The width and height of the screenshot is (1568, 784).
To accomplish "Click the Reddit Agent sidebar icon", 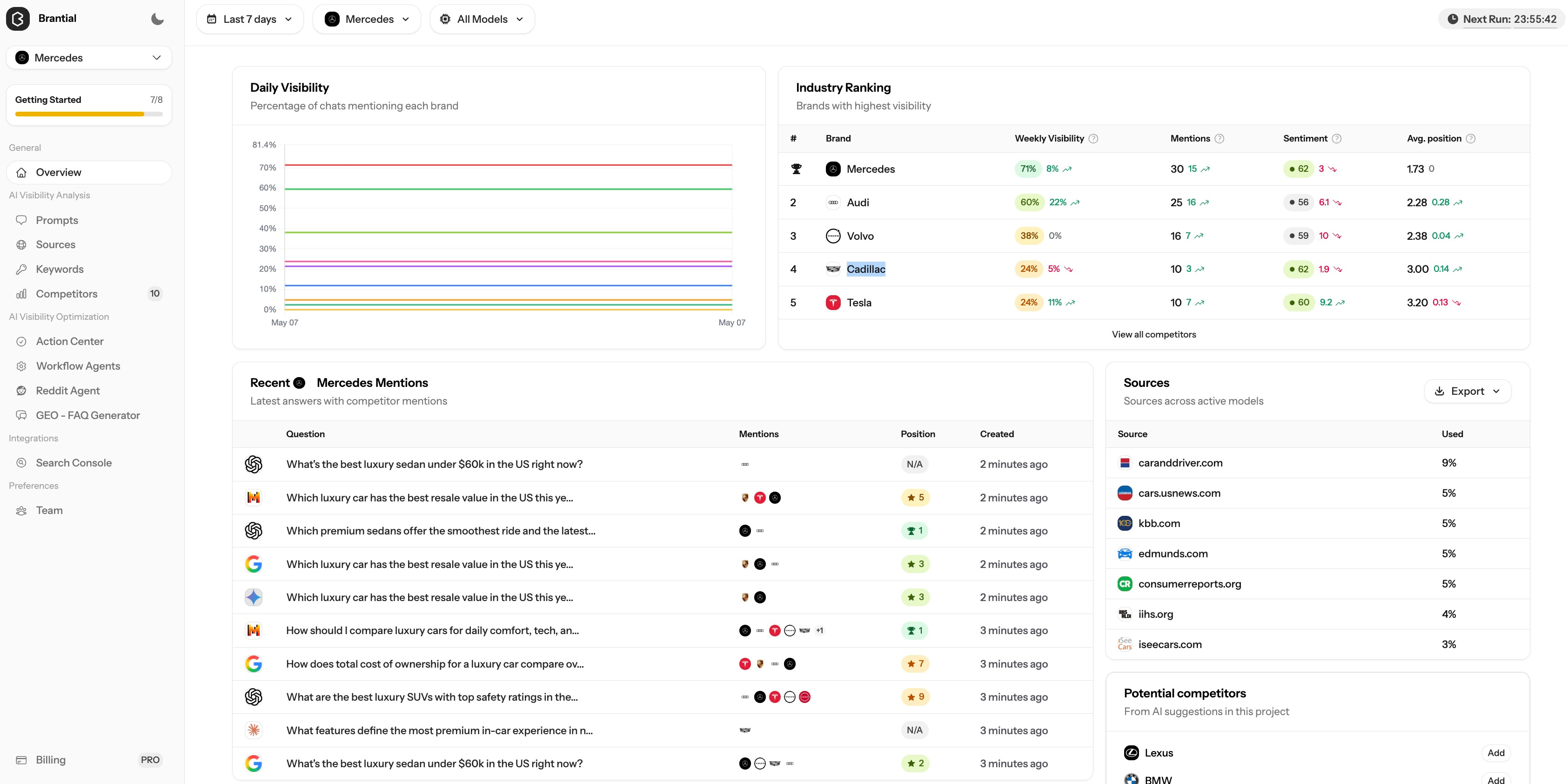I will [x=21, y=391].
